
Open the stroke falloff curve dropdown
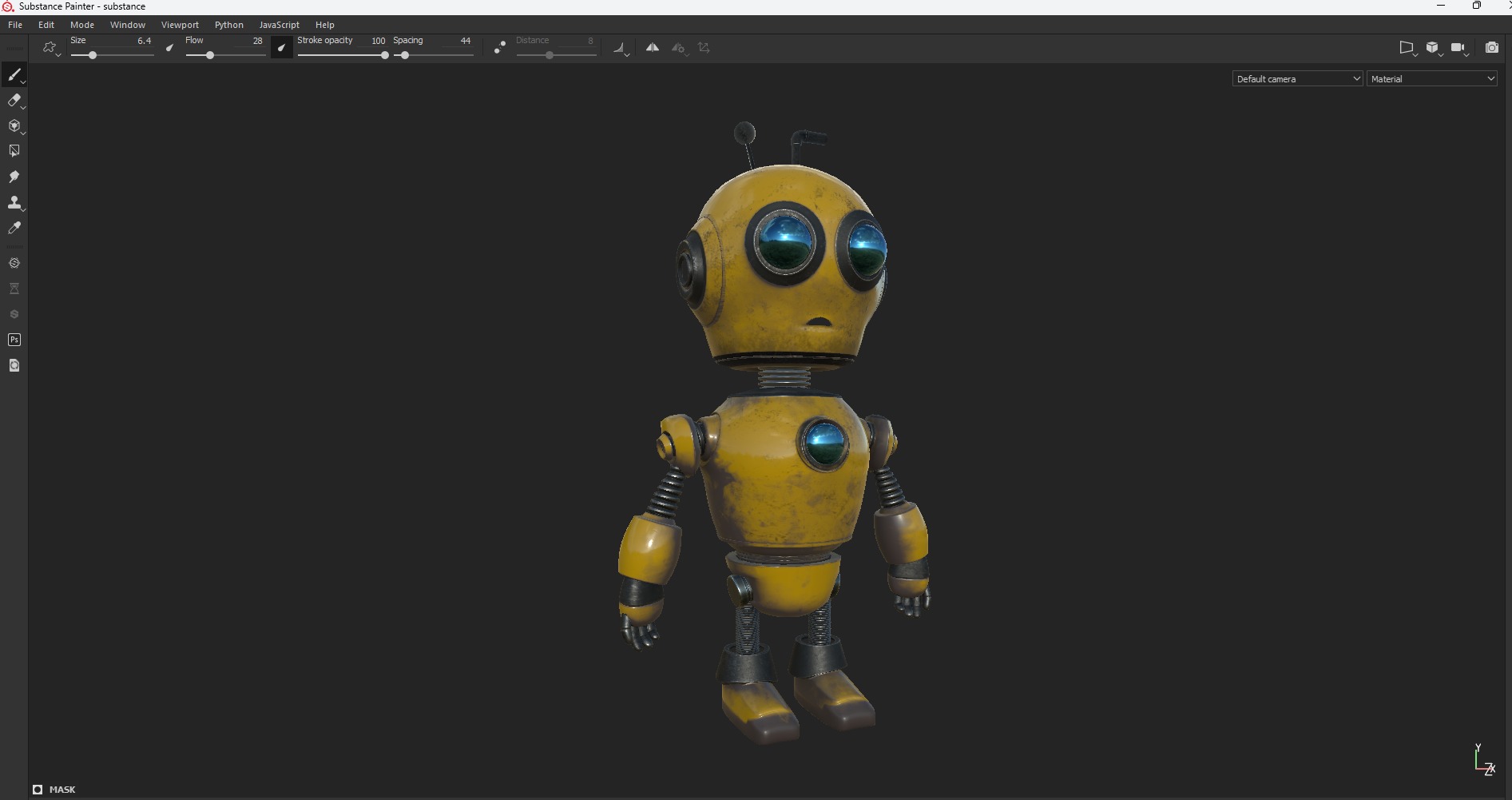click(621, 49)
